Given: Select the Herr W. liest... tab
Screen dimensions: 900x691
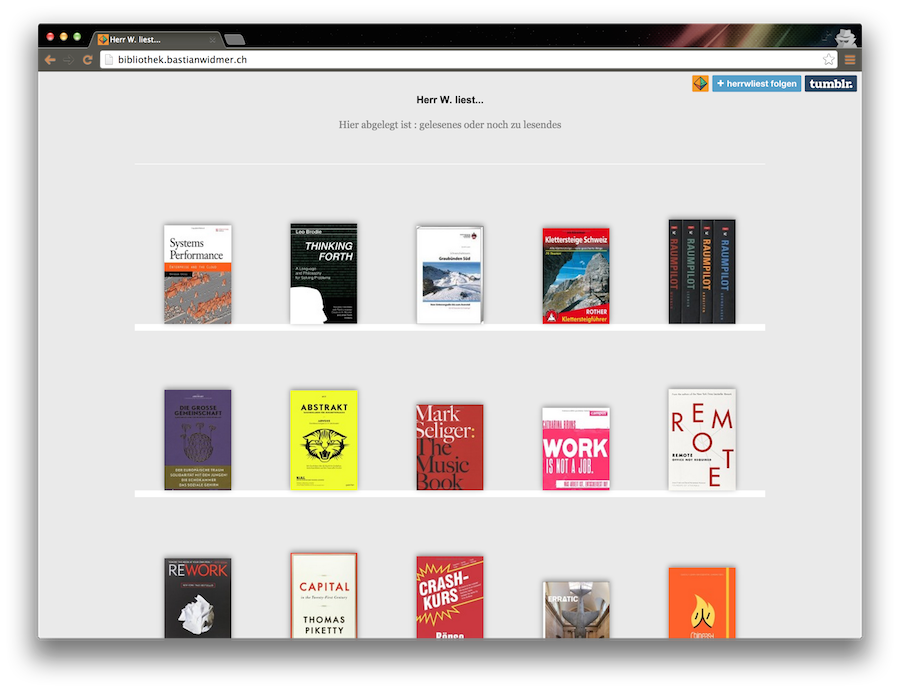Looking at the screenshot, I should click(x=155, y=40).
